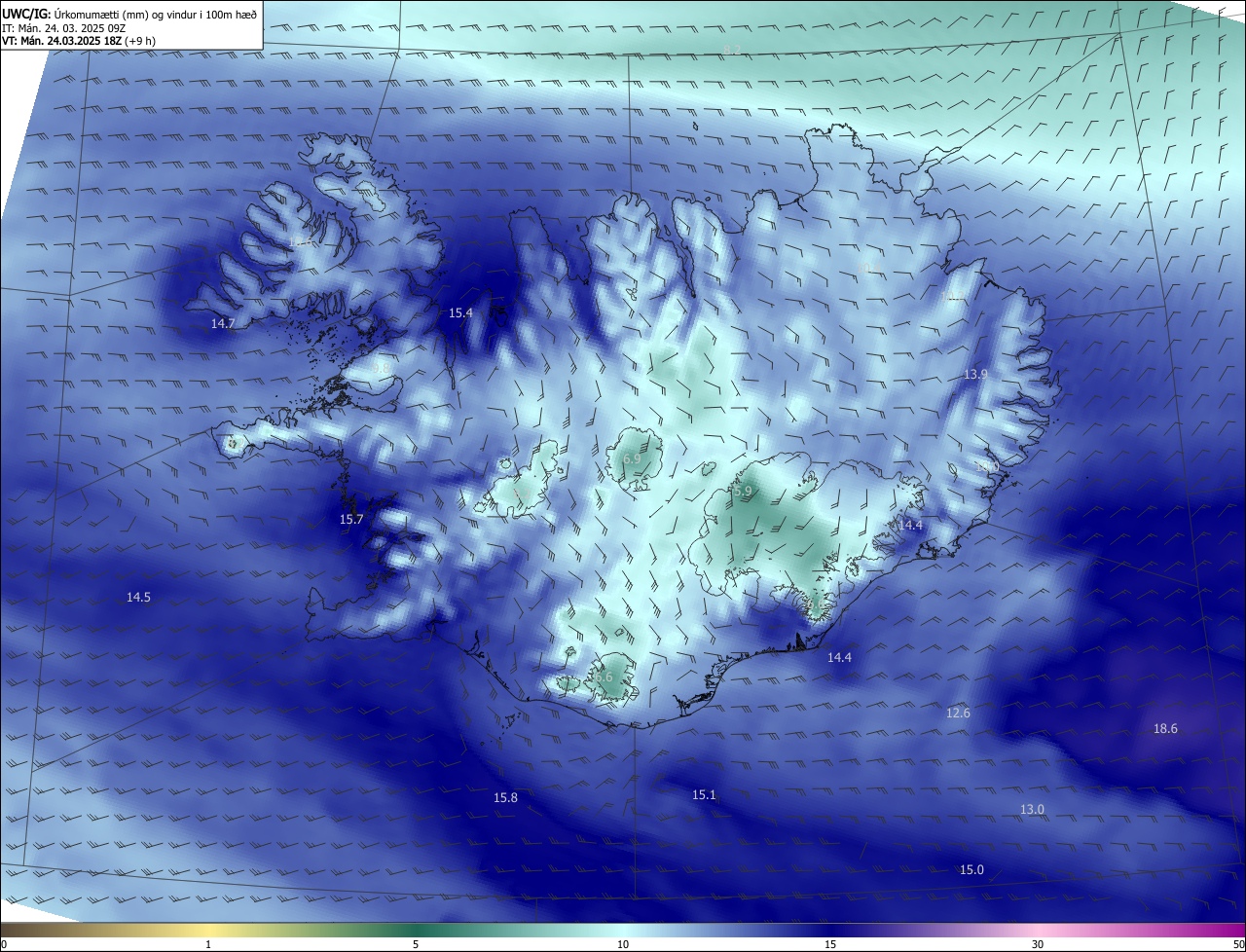Click the 15.4 value label
Image resolution: width=1246 pixels, height=952 pixels.
[460, 312]
